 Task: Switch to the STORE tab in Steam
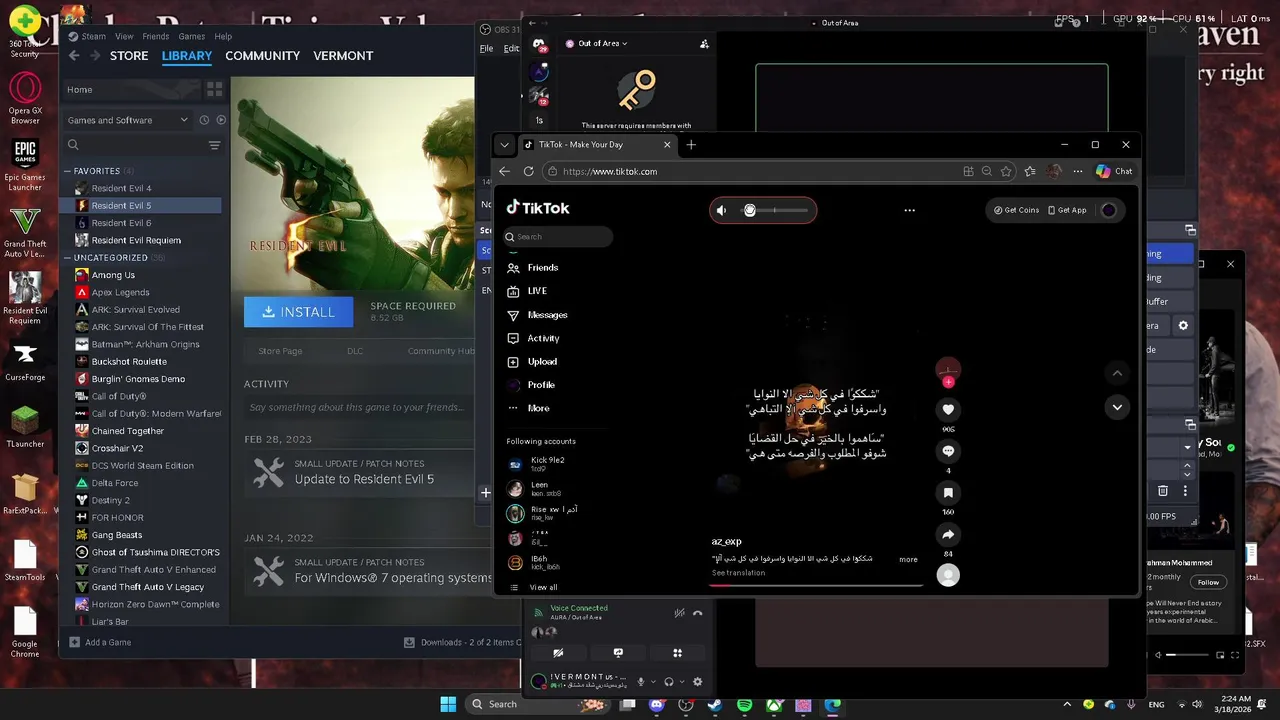[x=129, y=56]
